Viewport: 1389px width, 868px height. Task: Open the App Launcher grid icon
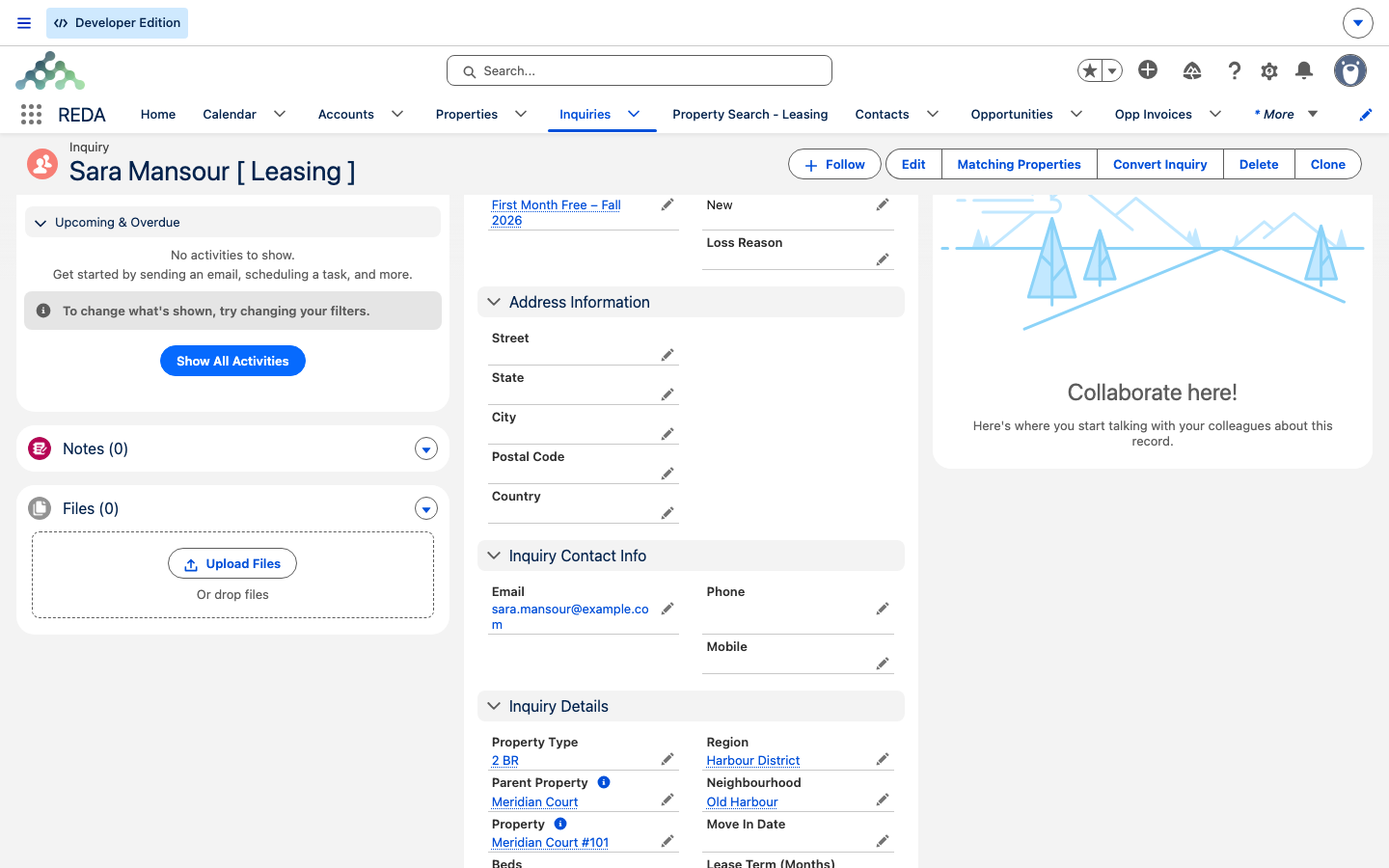click(x=31, y=115)
